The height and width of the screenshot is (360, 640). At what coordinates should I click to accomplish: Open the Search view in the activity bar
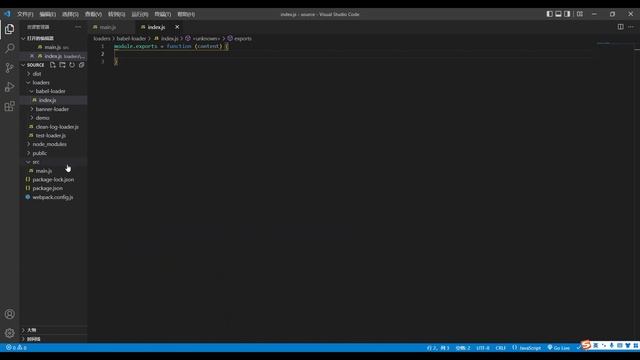tap(9, 48)
